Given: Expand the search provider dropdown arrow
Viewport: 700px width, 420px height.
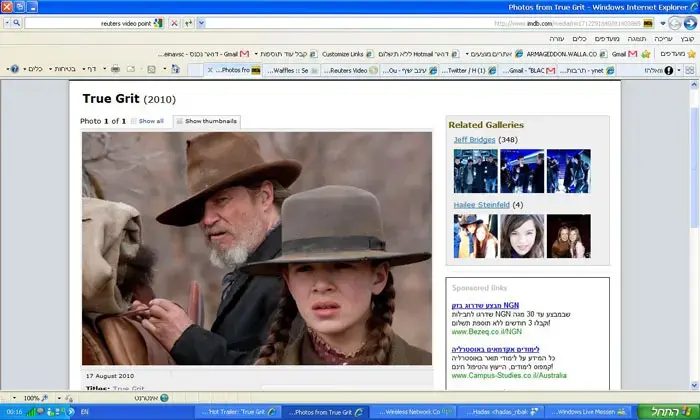Looking at the screenshot, I should coord(7,23).
